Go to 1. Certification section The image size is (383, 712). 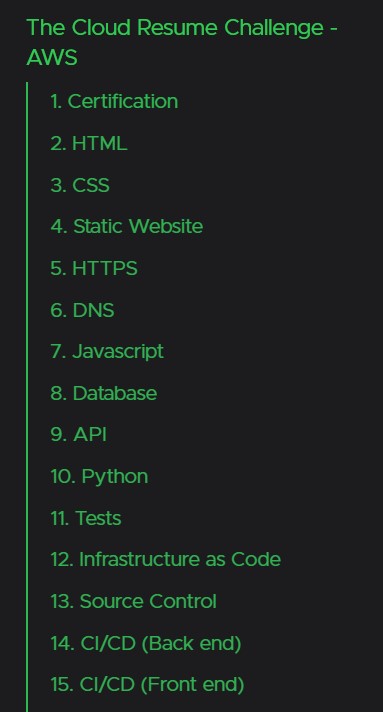pos(114,101)
